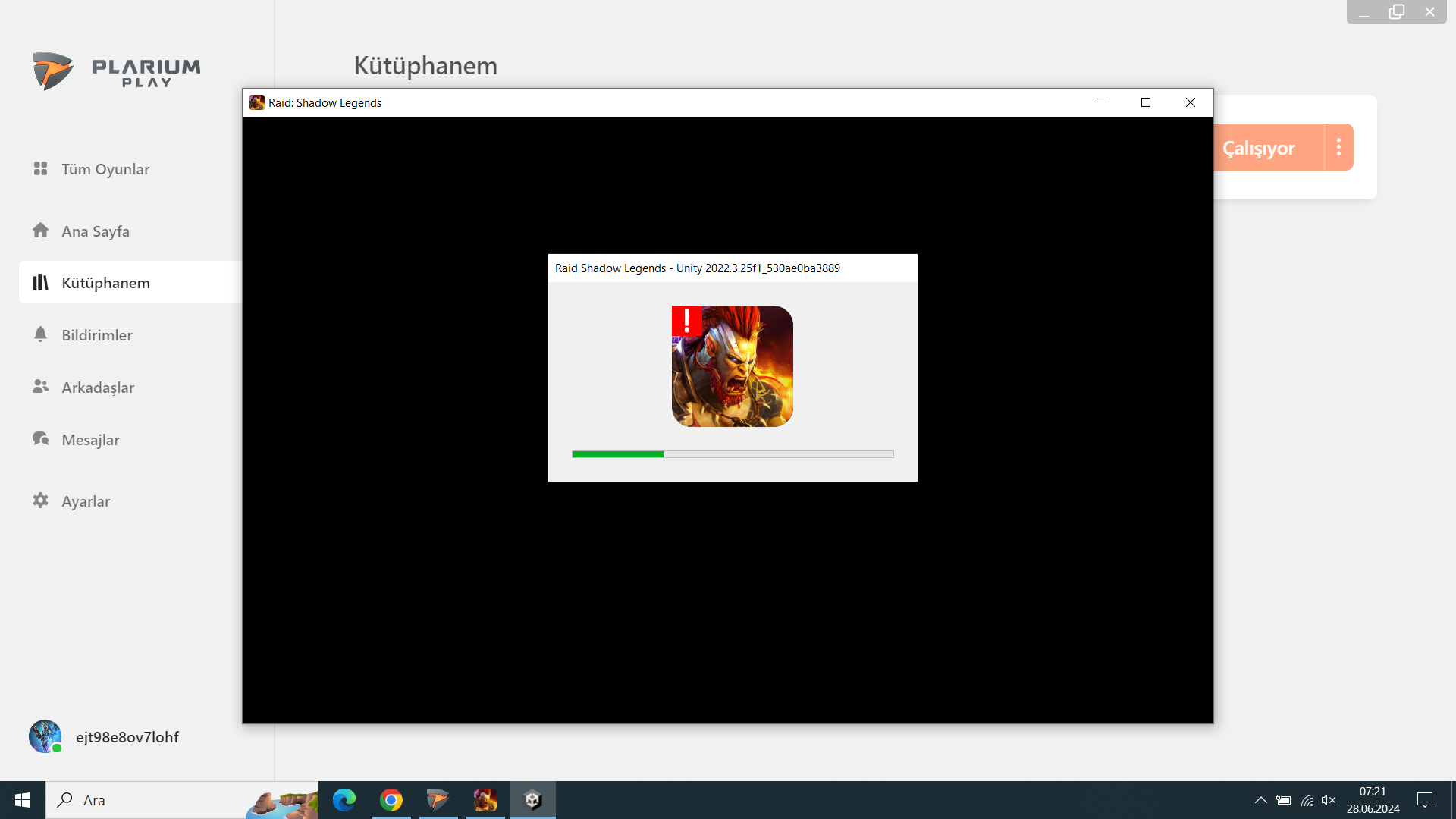Click the Çalışıyor button
Viewport: 1456px width, 819px height.
point(1267,147)
